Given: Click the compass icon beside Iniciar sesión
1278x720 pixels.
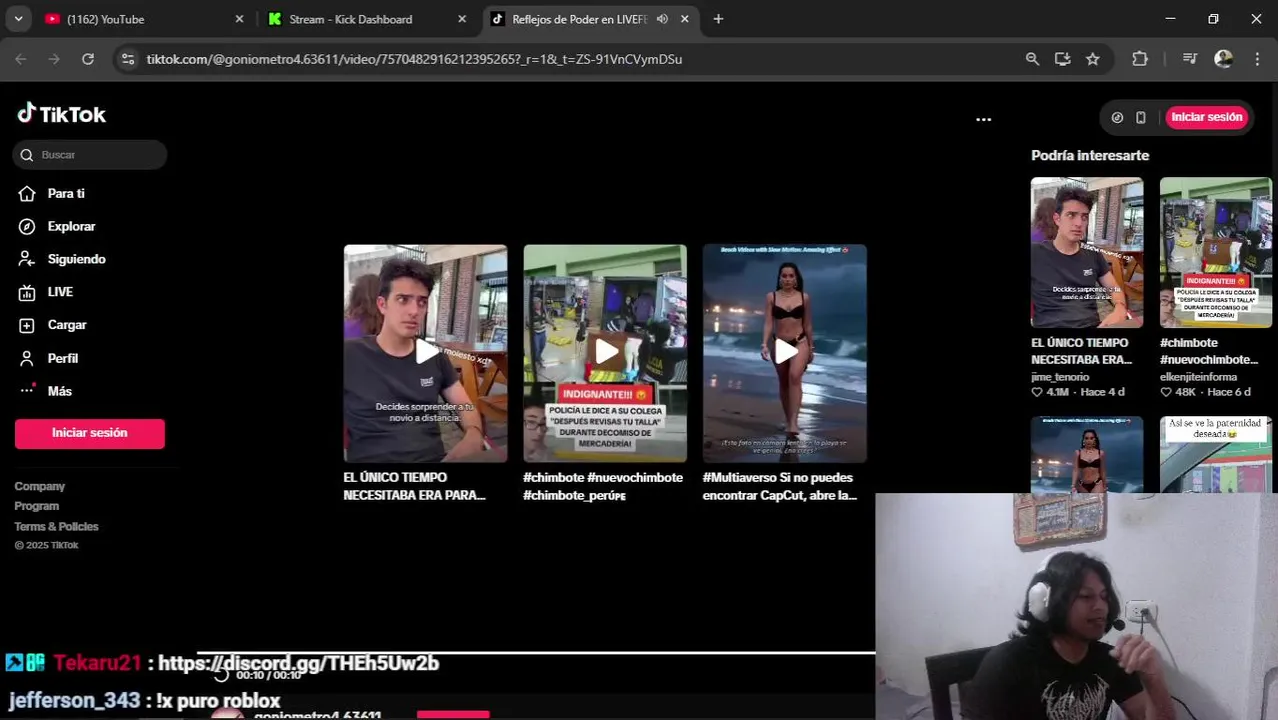Looking at the screenshot, I should coord(1117,117).
